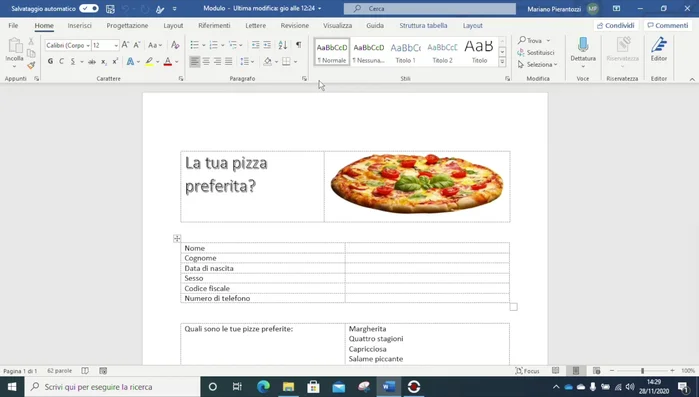Center align text
Viewport: 699px width, 397px height.
pyautogui.click(x=206, y=61)
